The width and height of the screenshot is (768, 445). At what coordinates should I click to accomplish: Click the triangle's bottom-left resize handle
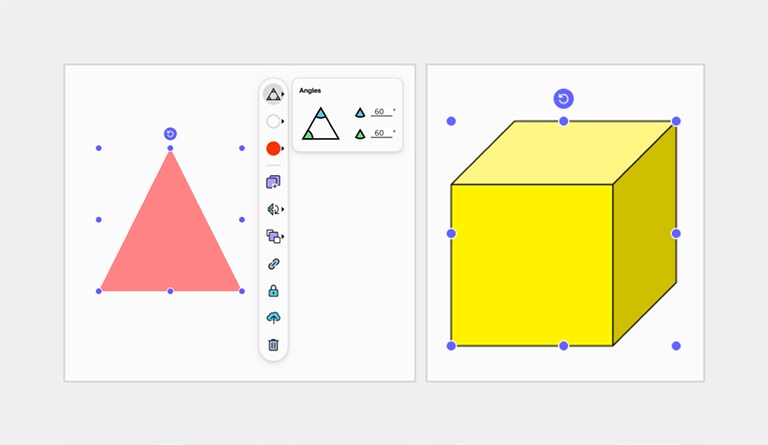pos(98,291)
